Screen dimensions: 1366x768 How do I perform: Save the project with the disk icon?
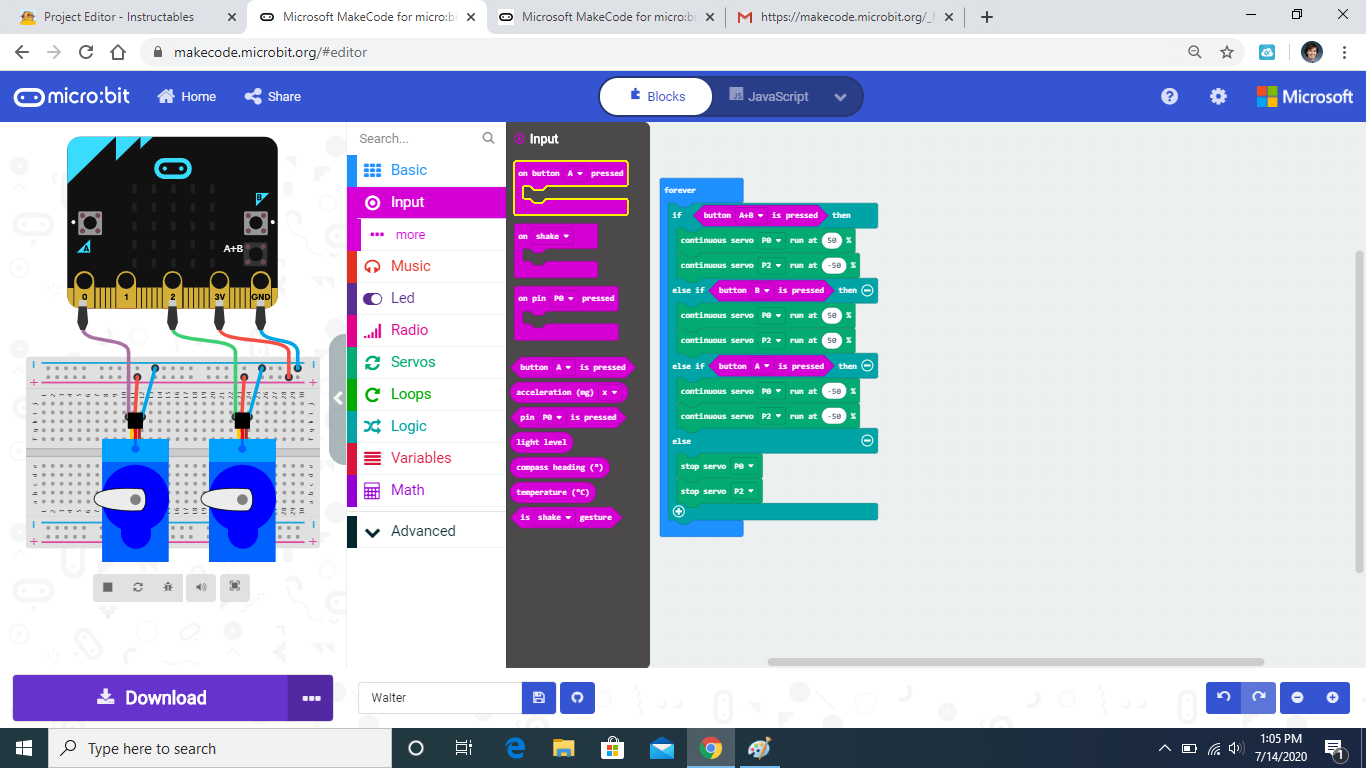(x=539, y=698)
